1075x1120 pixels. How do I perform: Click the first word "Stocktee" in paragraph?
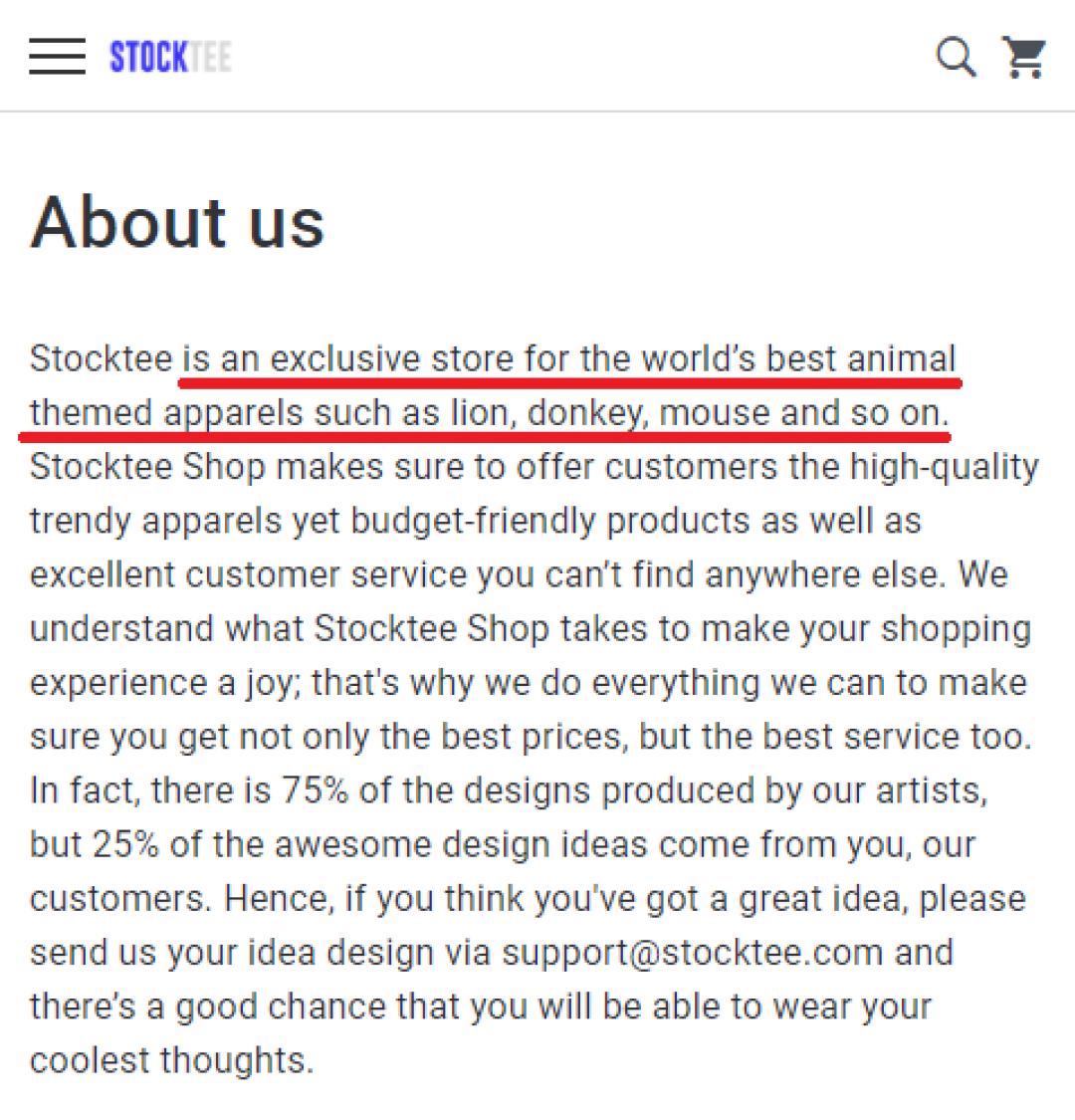(101, 358)
